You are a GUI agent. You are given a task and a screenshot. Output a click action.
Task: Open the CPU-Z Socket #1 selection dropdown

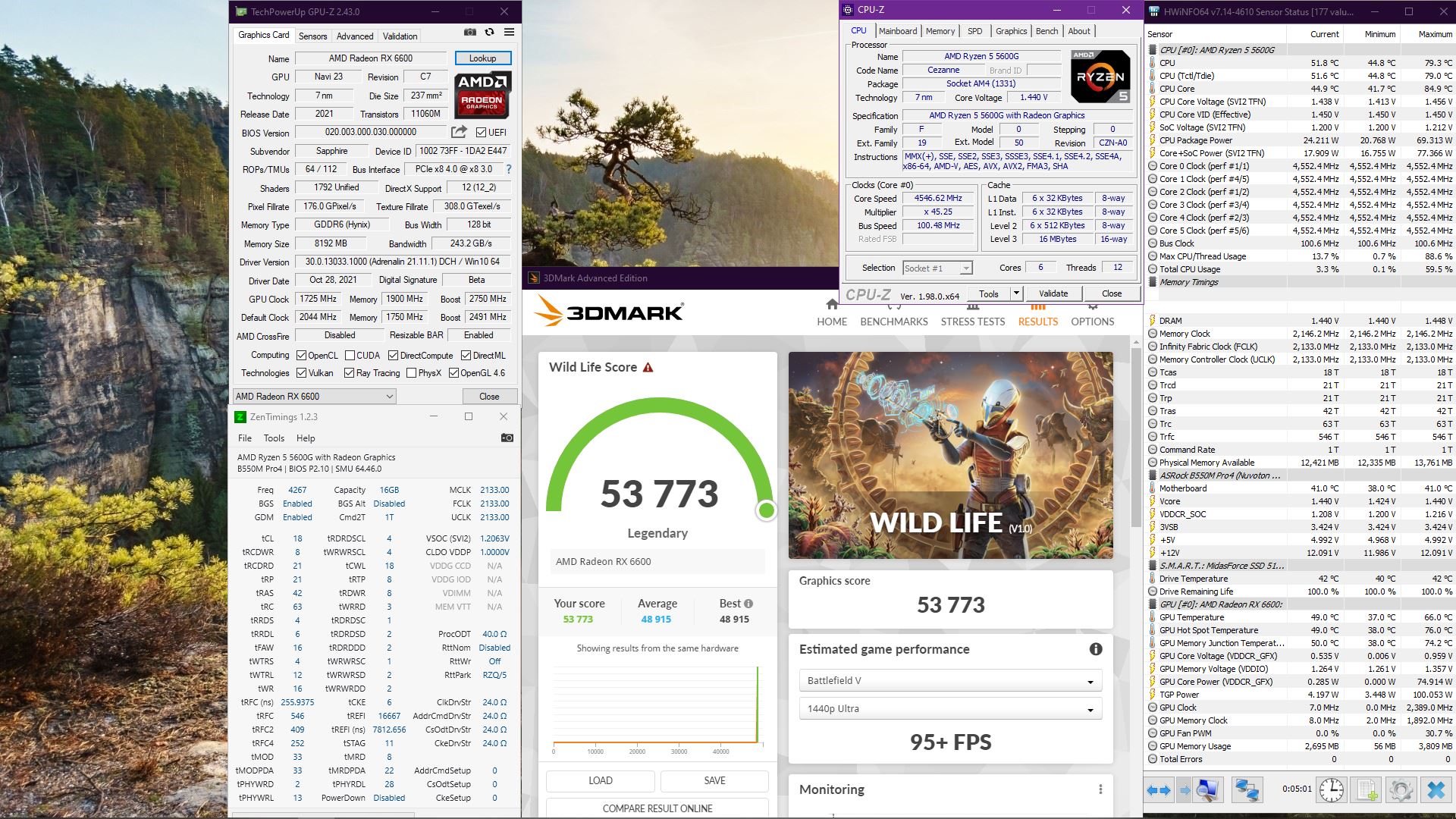937,268
